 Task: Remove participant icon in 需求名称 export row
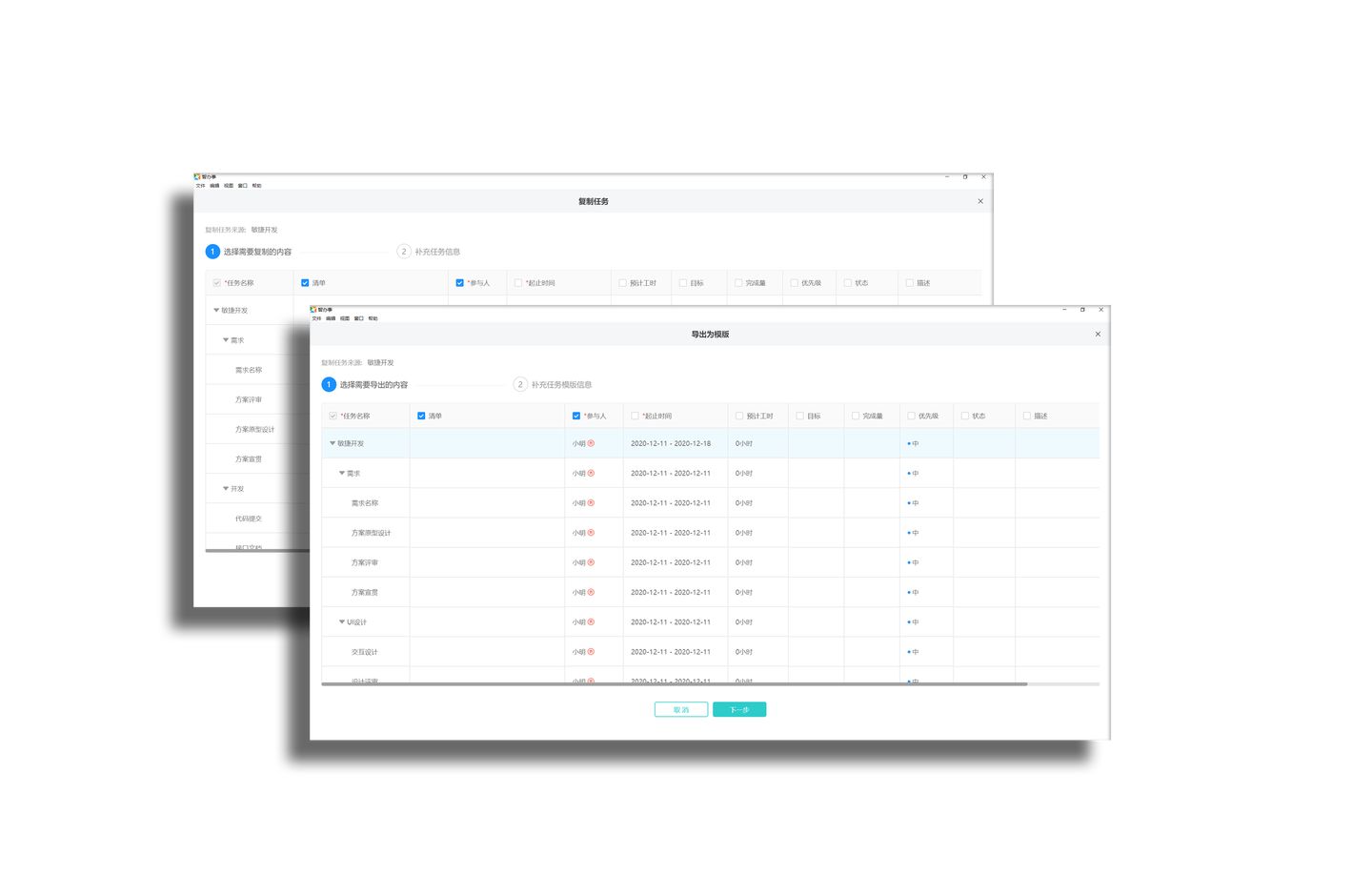click(591, 502)
